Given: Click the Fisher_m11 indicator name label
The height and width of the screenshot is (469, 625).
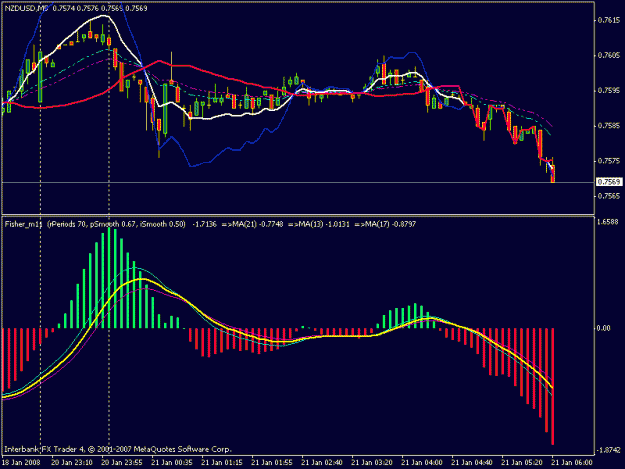Looking at the screenshot, I should point(24,224).
